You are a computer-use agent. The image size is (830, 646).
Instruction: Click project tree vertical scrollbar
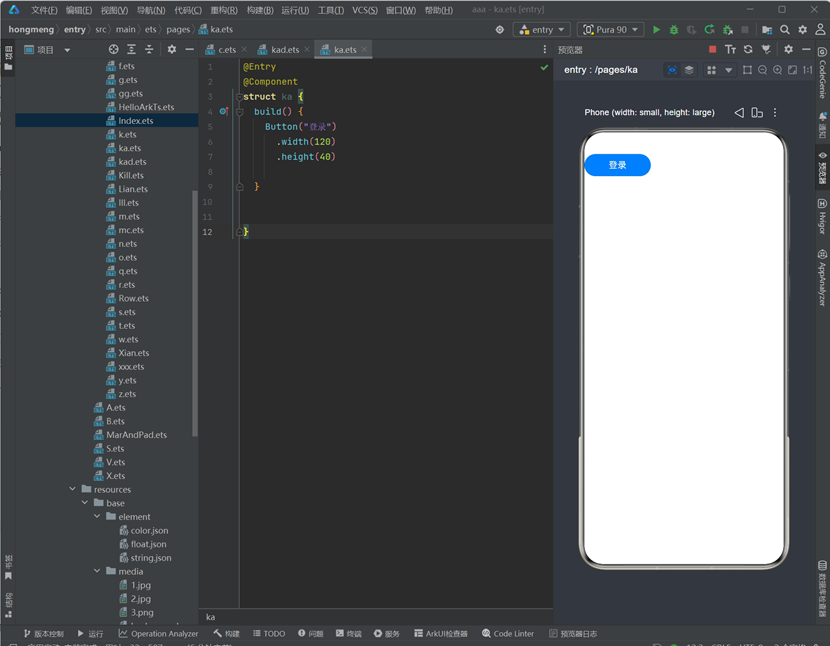195,312
